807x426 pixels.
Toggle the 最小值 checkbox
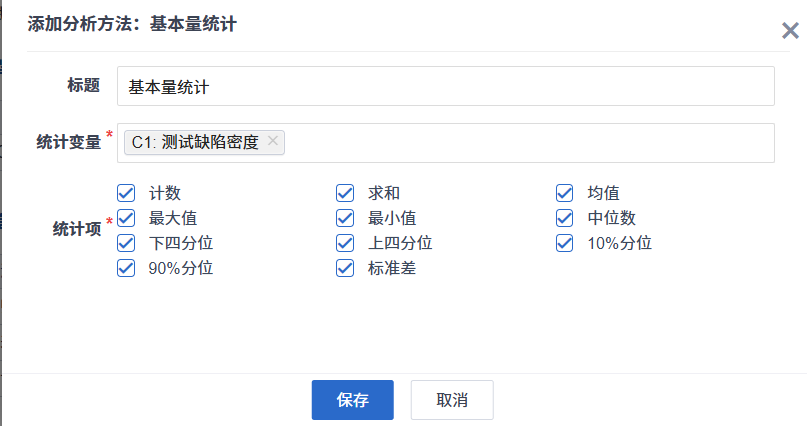[345, 217]
